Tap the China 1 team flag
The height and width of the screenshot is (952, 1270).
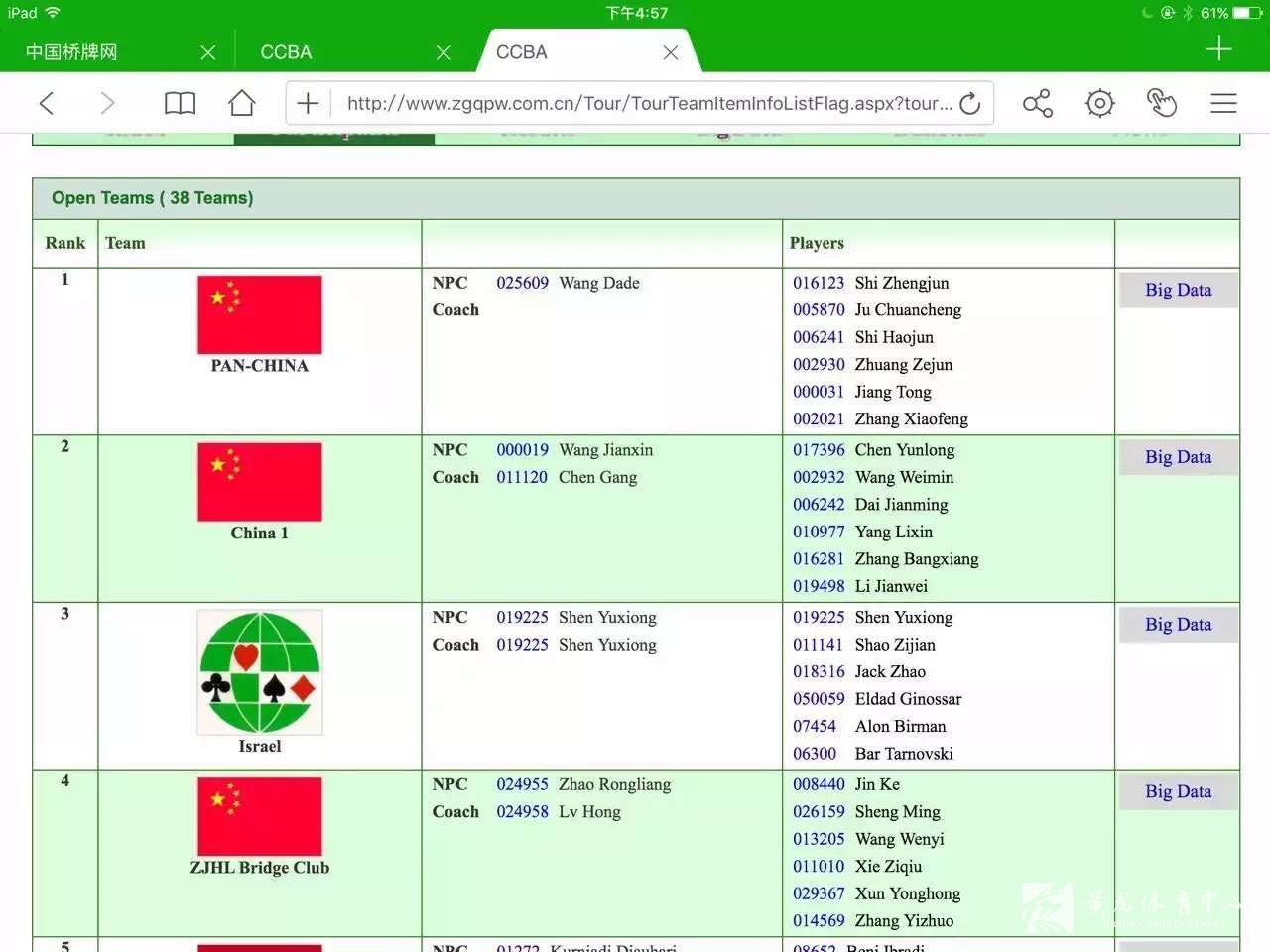coord(259,482)
